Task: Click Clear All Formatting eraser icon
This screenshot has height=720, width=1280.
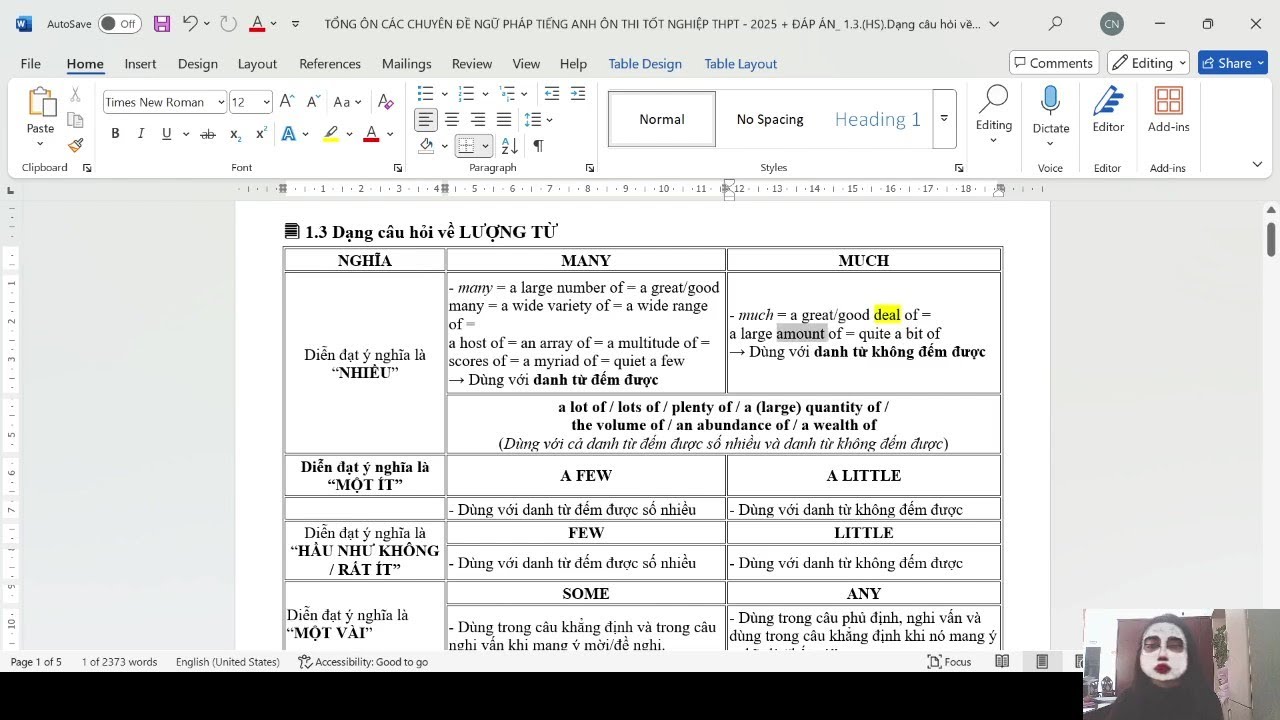Action: (x=386, y=102)
